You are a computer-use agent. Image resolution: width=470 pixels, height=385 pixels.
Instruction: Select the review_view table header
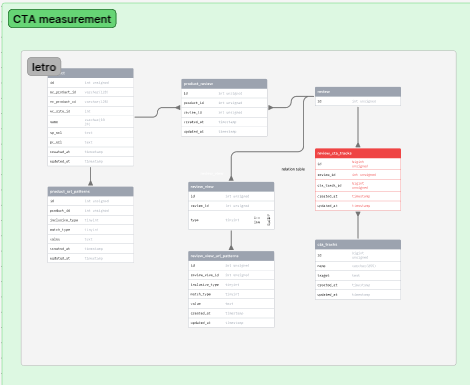click(231, 187)
